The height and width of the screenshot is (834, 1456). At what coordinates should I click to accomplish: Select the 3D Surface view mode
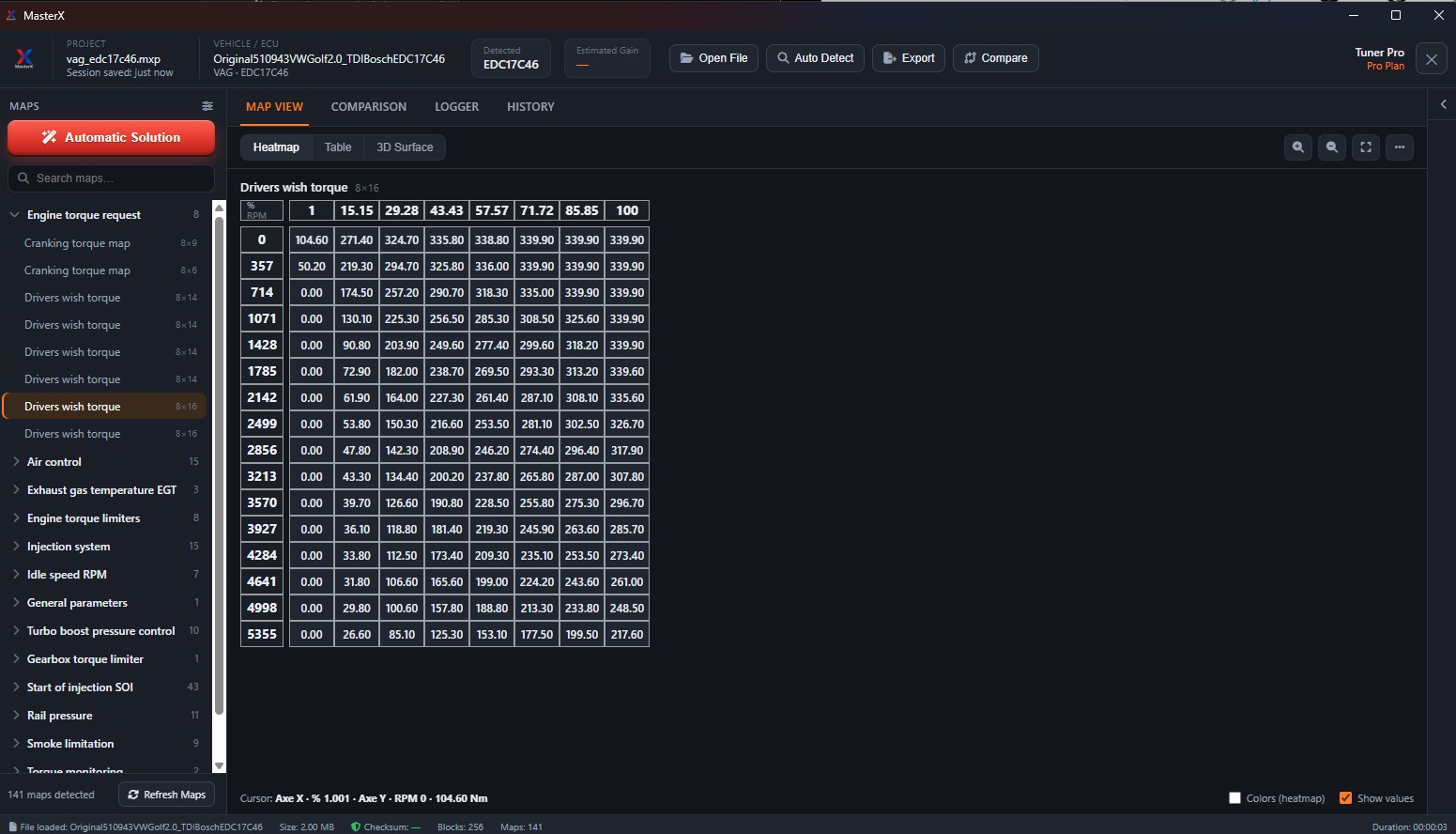coord(405,147)
